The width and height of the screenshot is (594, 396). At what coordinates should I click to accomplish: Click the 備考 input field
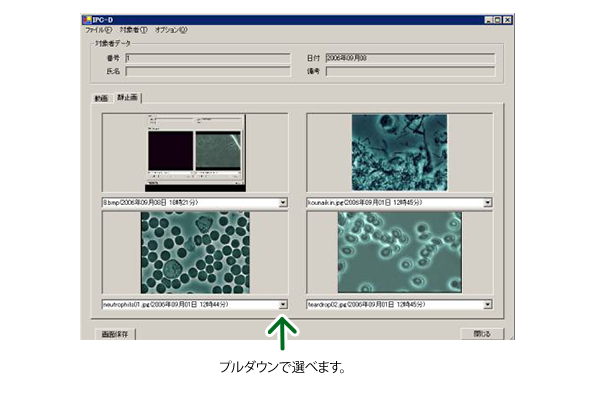tap(410, 71)
